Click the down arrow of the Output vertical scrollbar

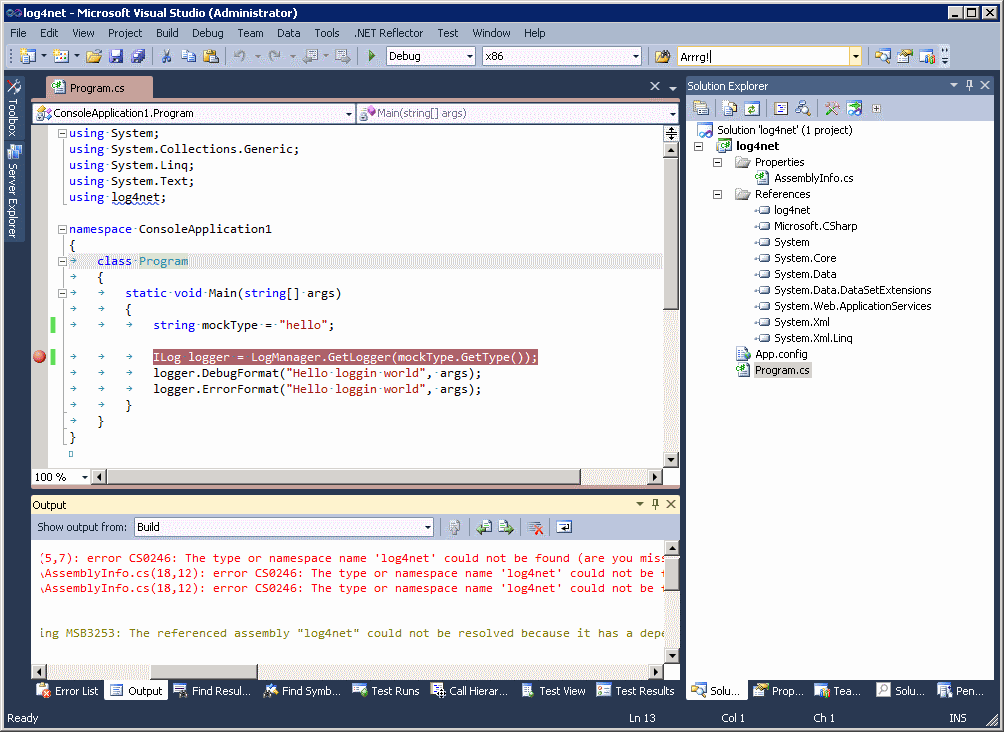pos(672,655)
